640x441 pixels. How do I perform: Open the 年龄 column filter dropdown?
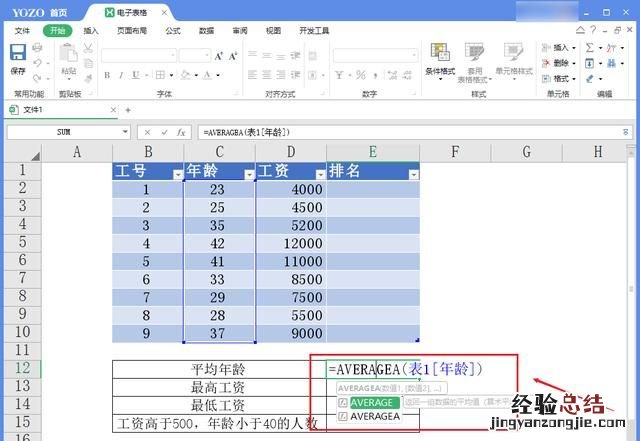pos(248,174)
